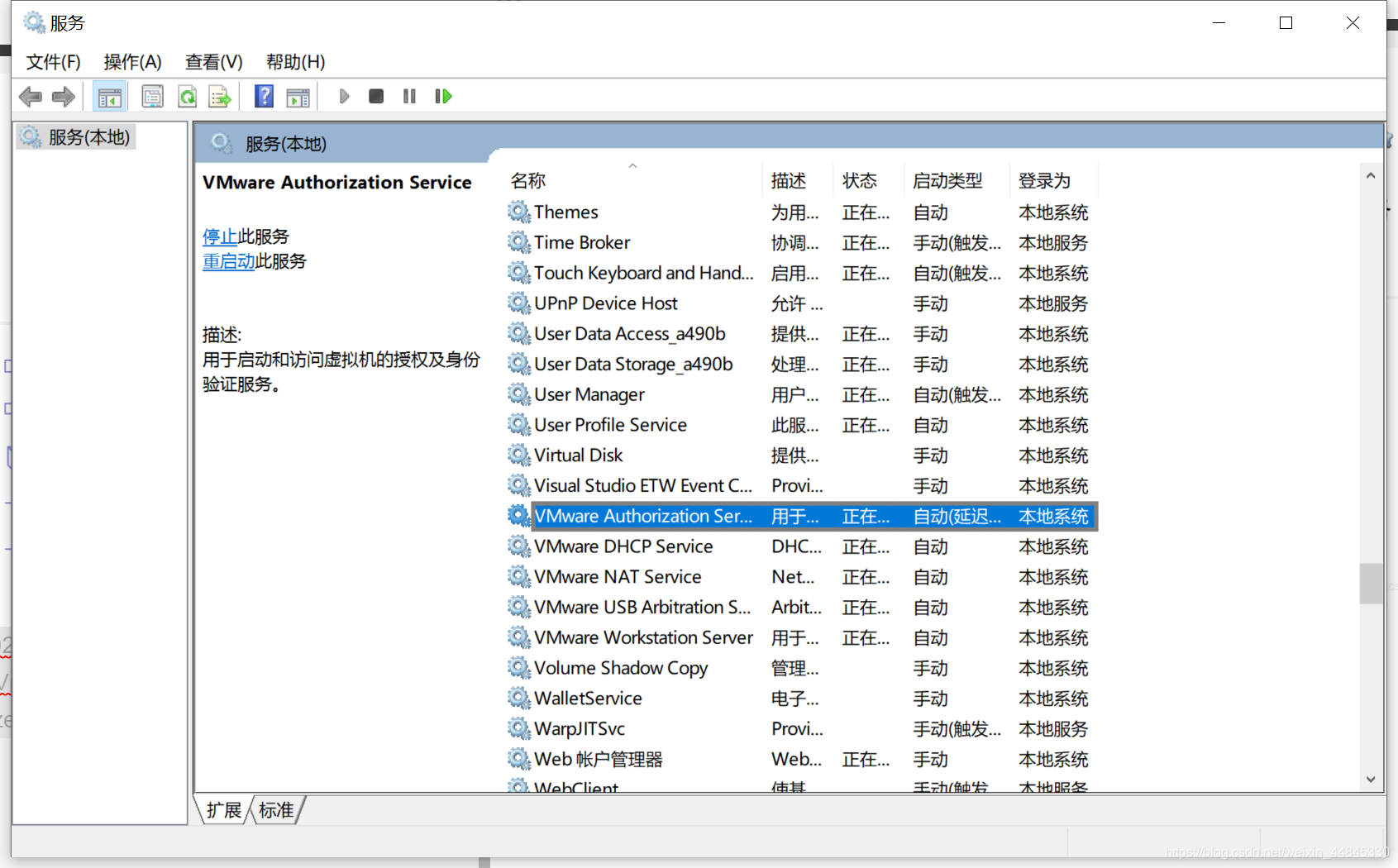Viewport: 1398px width, 868px height.
Task: Select the WalletService row
Action: 802,699
